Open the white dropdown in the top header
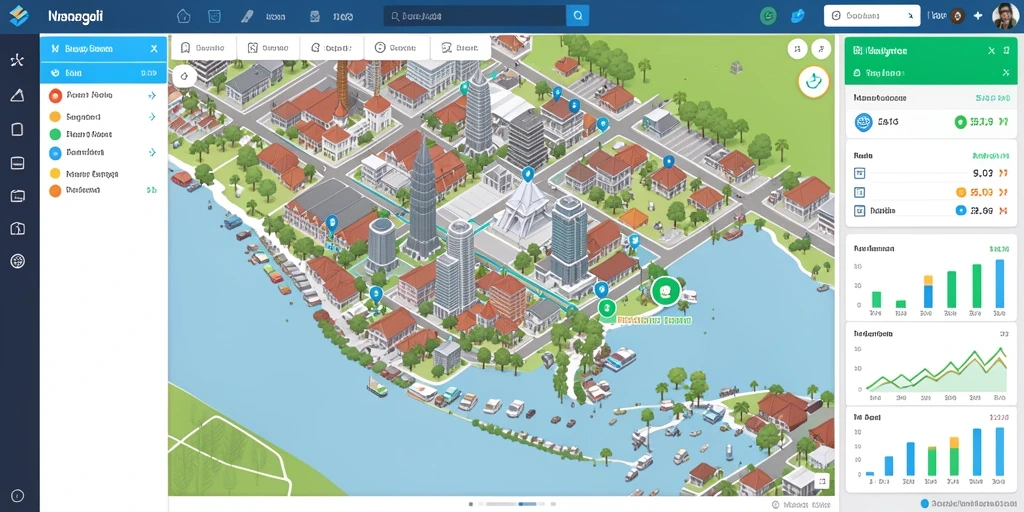This screenshot has height=512, width=1024. click(x=872, y=16)
